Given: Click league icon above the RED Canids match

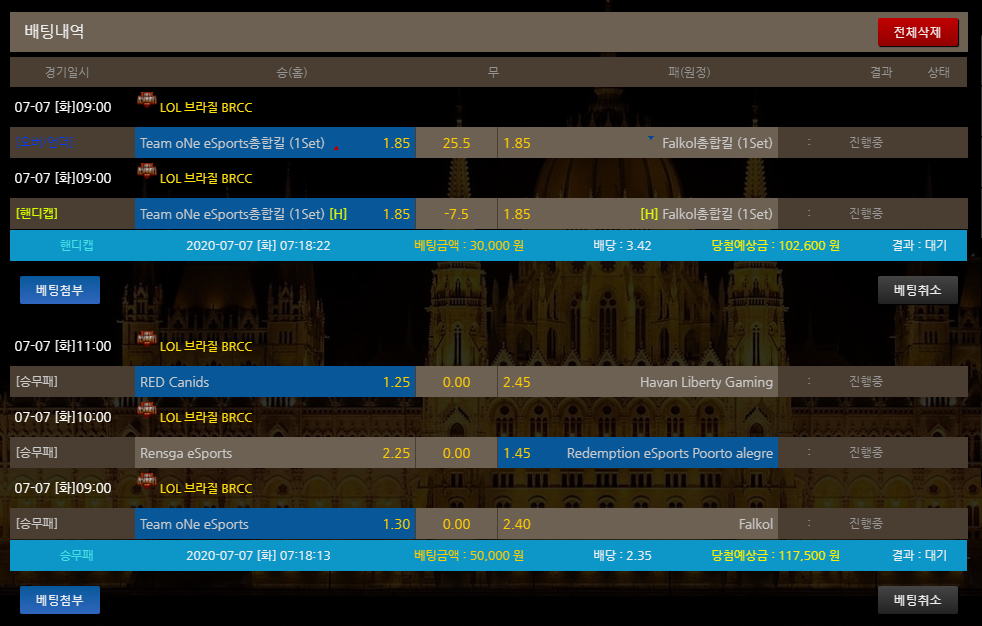Looking at the screenshot, I should pyautogui.click(x=147, y=340).
